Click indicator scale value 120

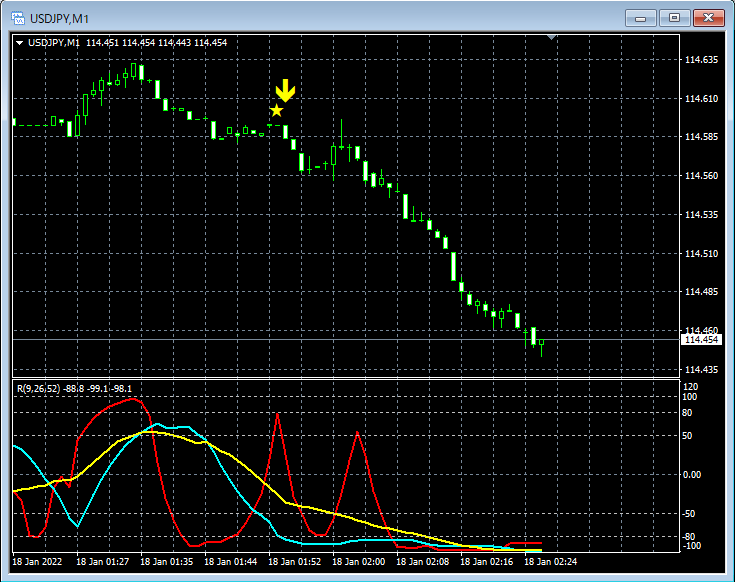tap(690, 387)
